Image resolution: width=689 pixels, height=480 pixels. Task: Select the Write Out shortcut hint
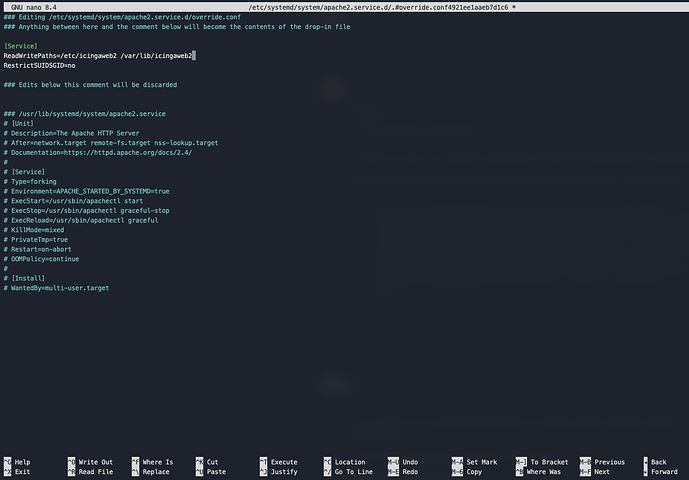point(96,462)
